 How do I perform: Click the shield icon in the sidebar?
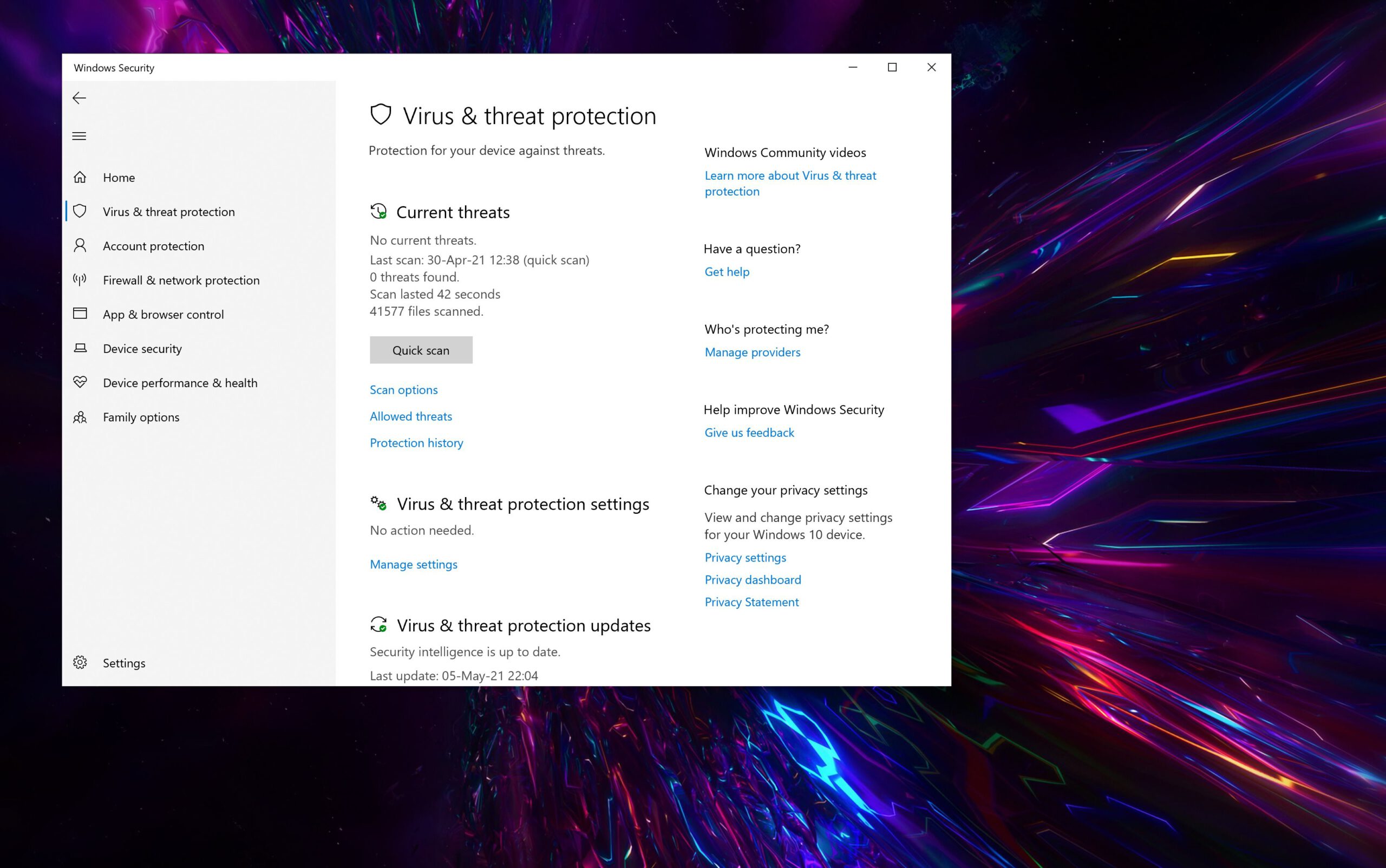(x=80, y=211)
